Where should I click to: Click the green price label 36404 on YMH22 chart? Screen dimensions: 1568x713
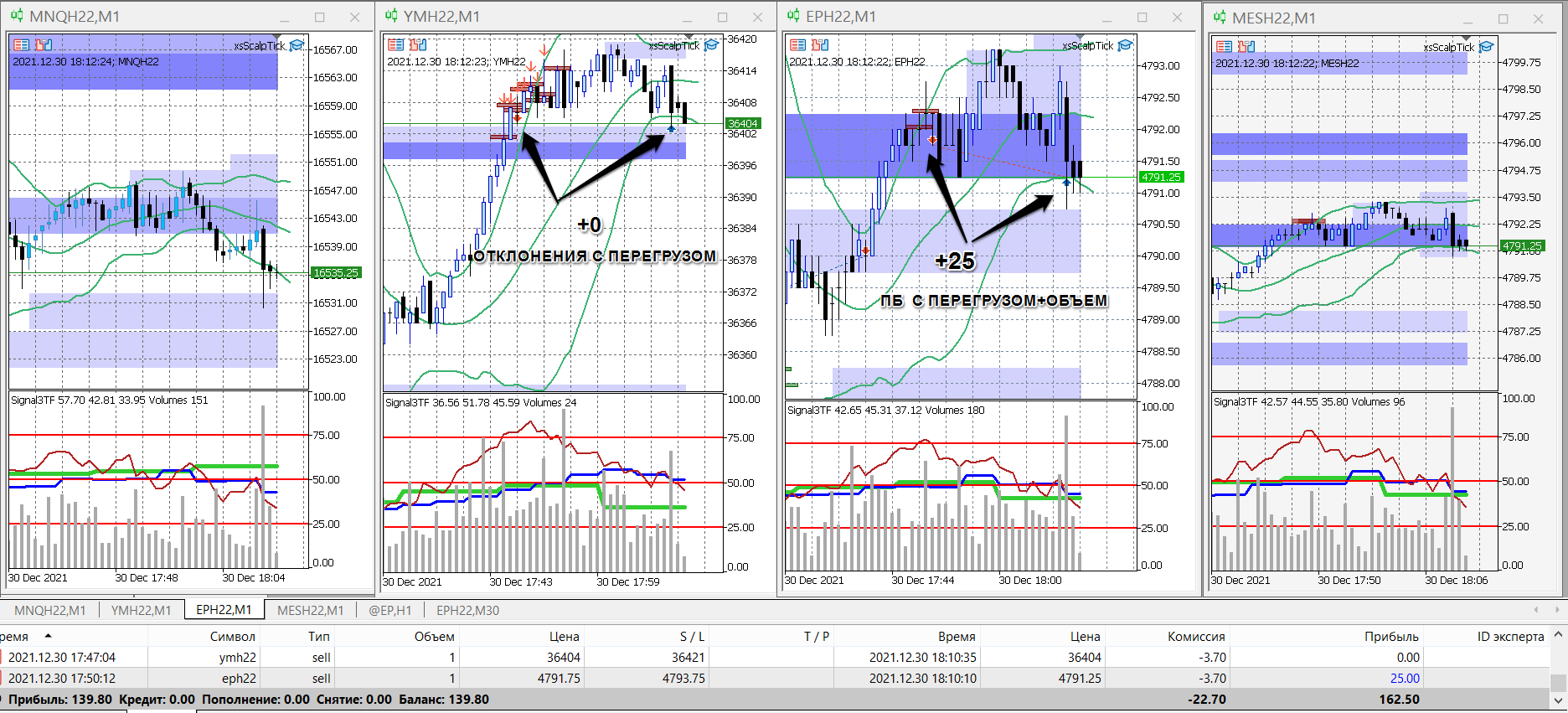(743, 123)
